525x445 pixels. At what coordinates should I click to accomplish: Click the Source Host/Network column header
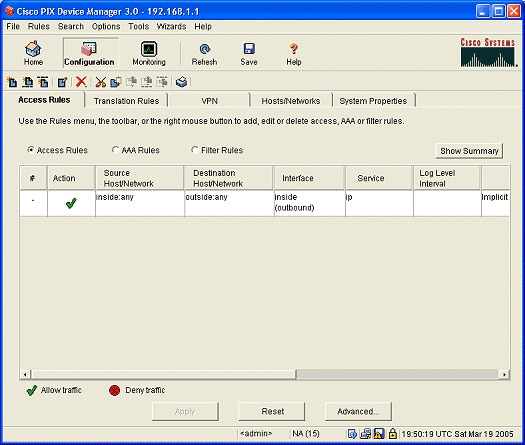(140, 178)
